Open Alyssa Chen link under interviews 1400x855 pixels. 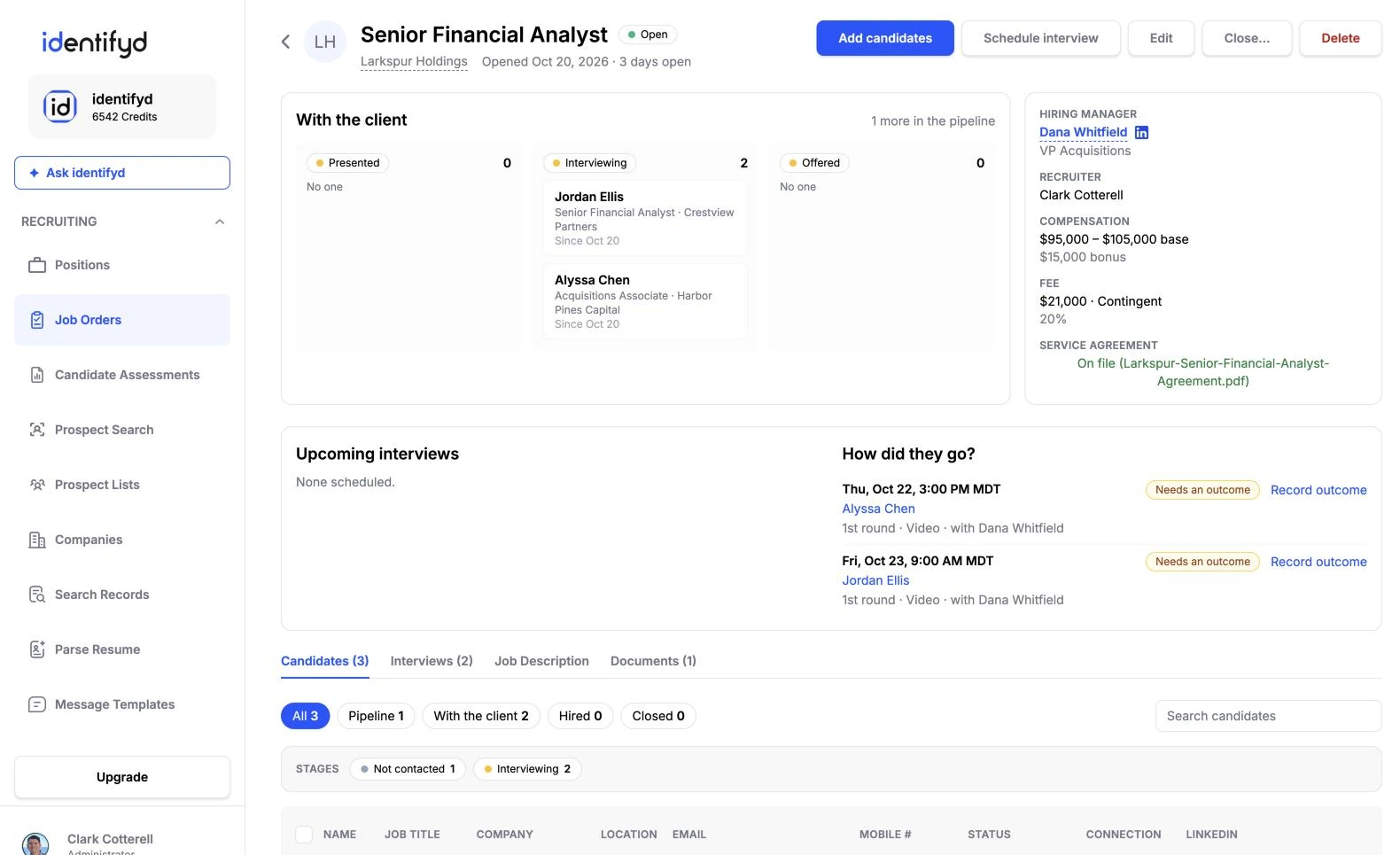pyautogui.click(x=878, y=509)
